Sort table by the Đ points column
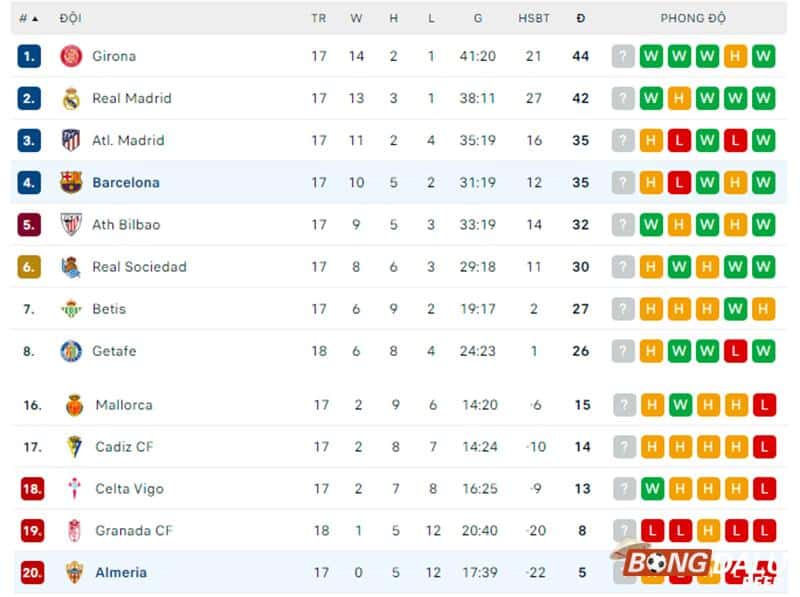Image resolution: width=800 pixels, height=597 pixels. 581,18
